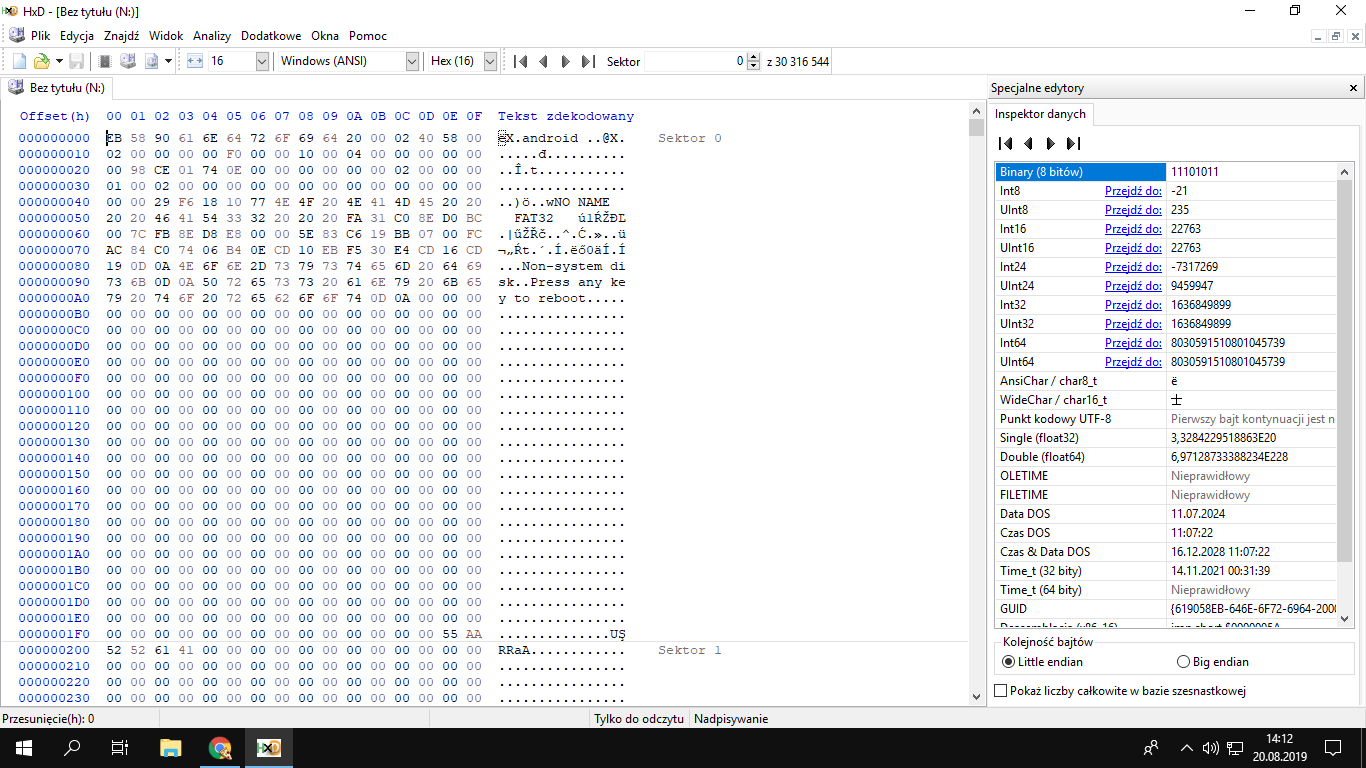This screenshot has height=768, width=1366.
Task: Open Windows taskbar search
Action: tap(72, 747)
